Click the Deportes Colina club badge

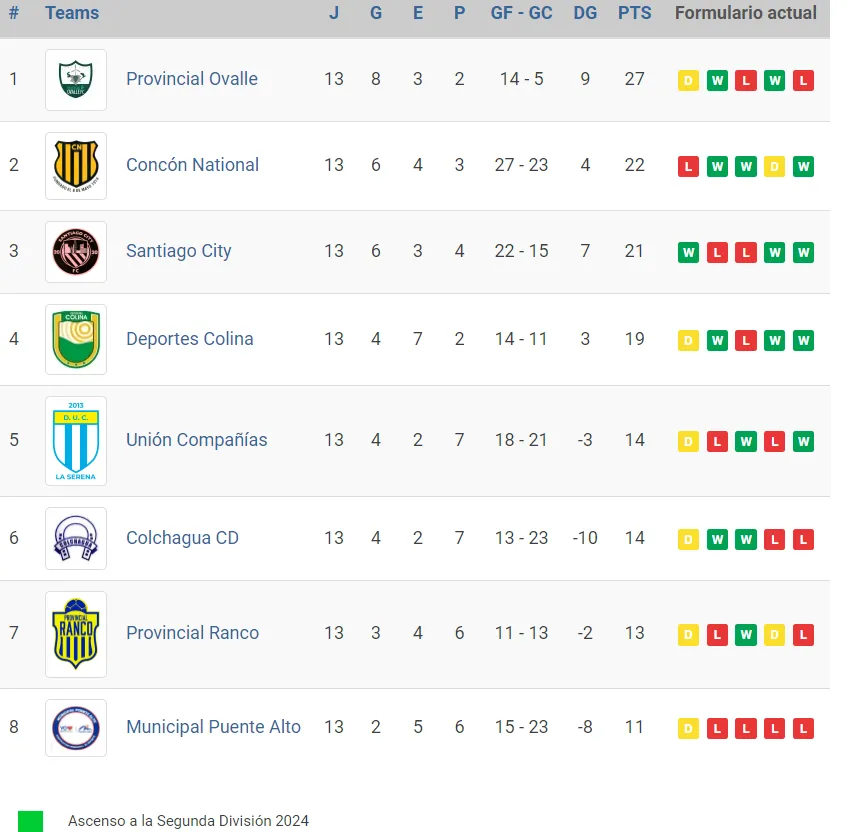[75, 339]
